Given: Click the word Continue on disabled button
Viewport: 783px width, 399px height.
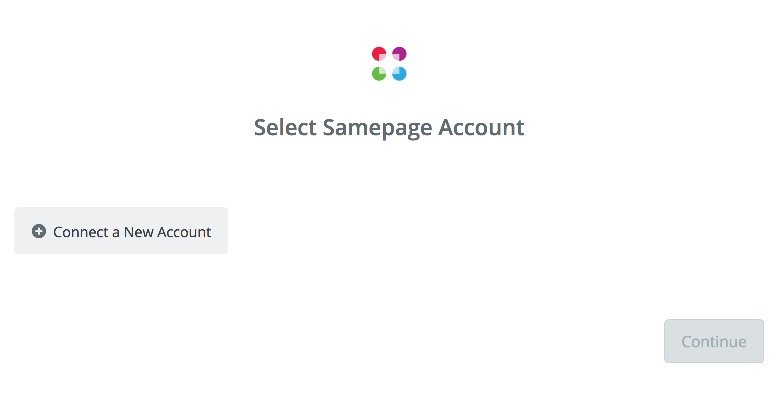Looking at the screenshot, I should (x=714, y=342).
